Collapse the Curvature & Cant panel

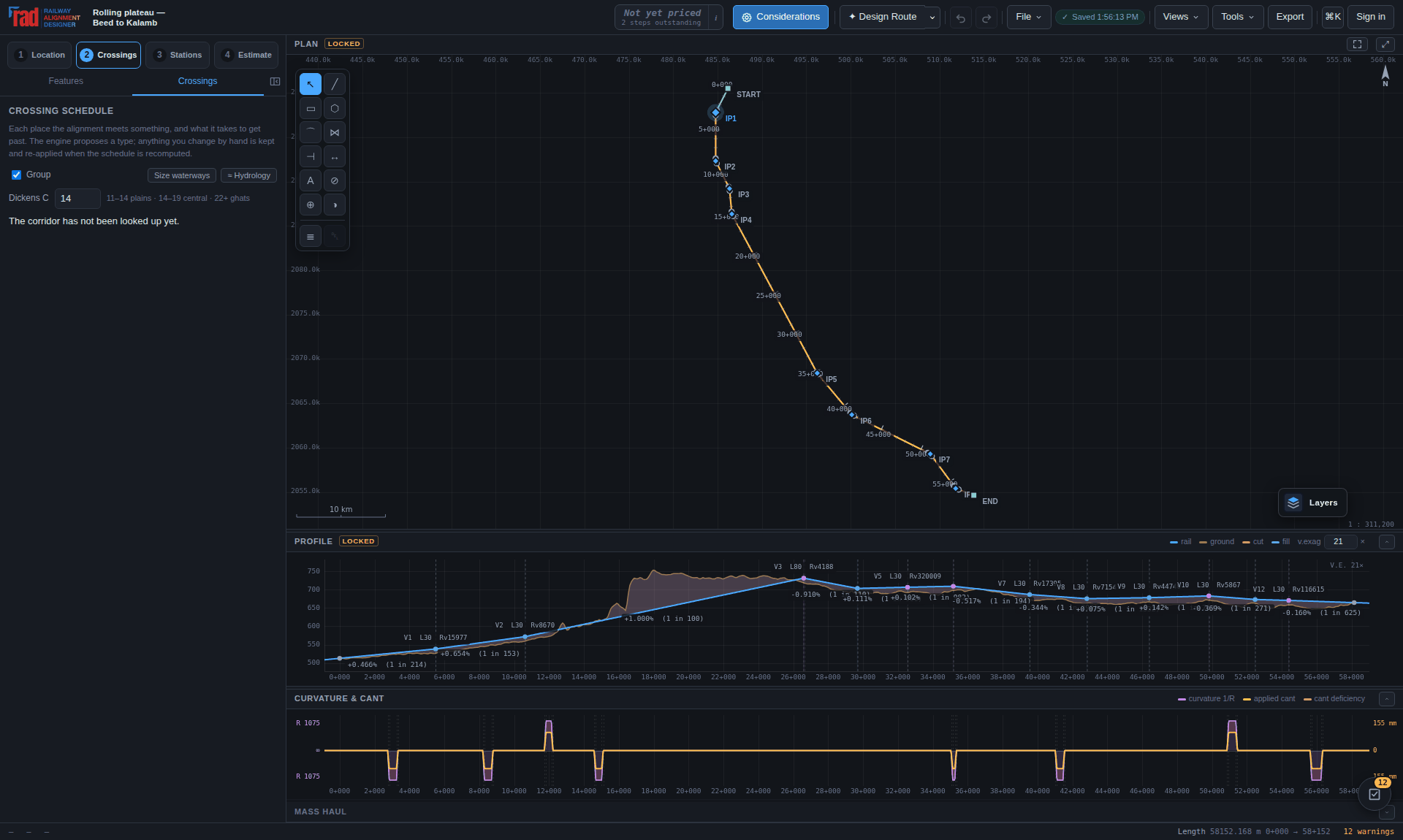1387,699
